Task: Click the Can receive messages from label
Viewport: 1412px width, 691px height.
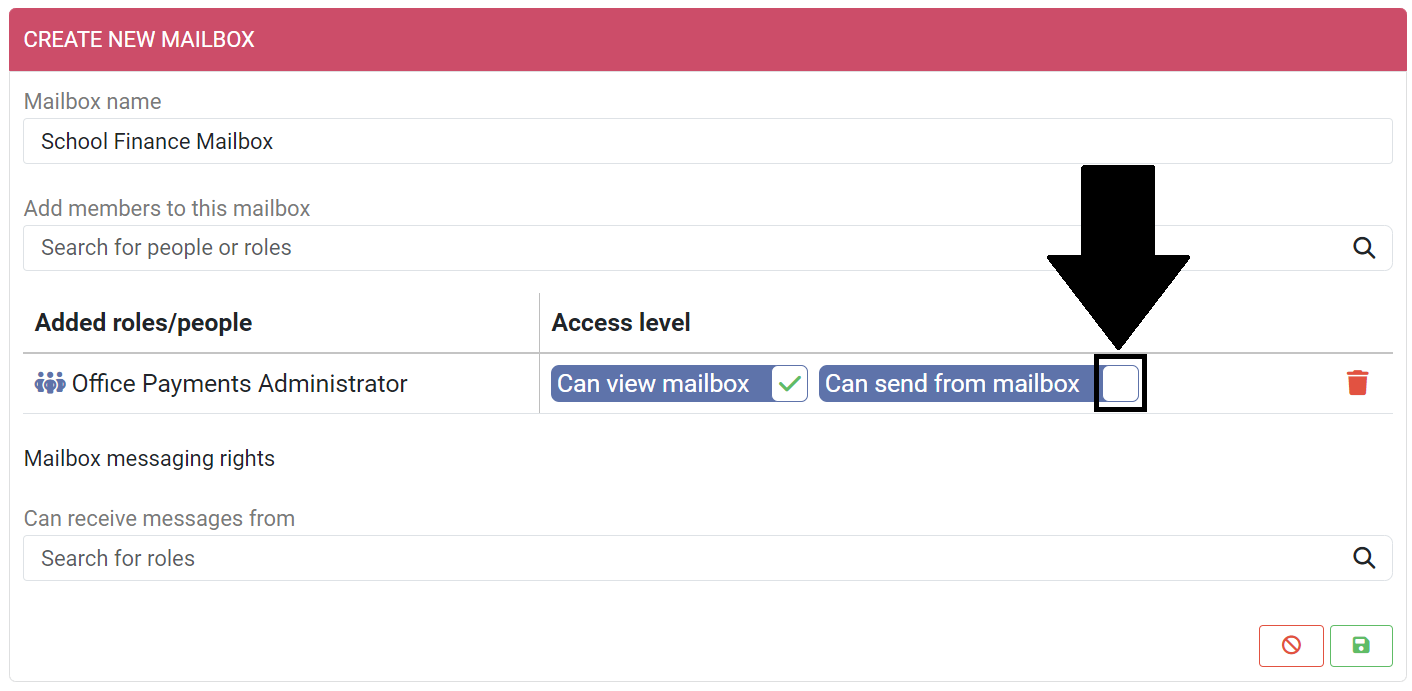Action: (x=159, y=519)
